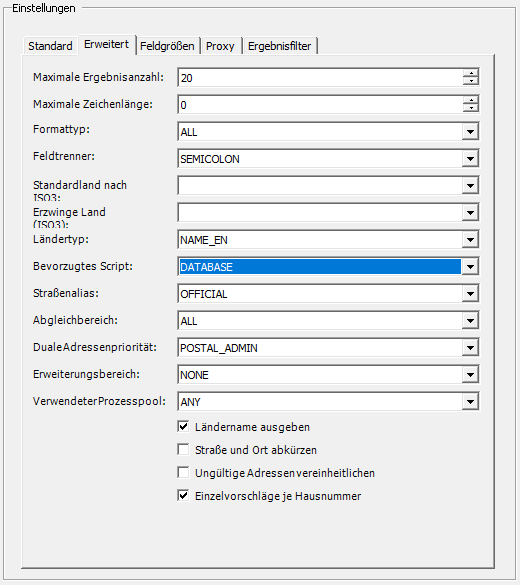Disable Einzelvorschläge je Hausnummer checkbox
Viewport: 520px width, 585px height.
coord(183,496)
